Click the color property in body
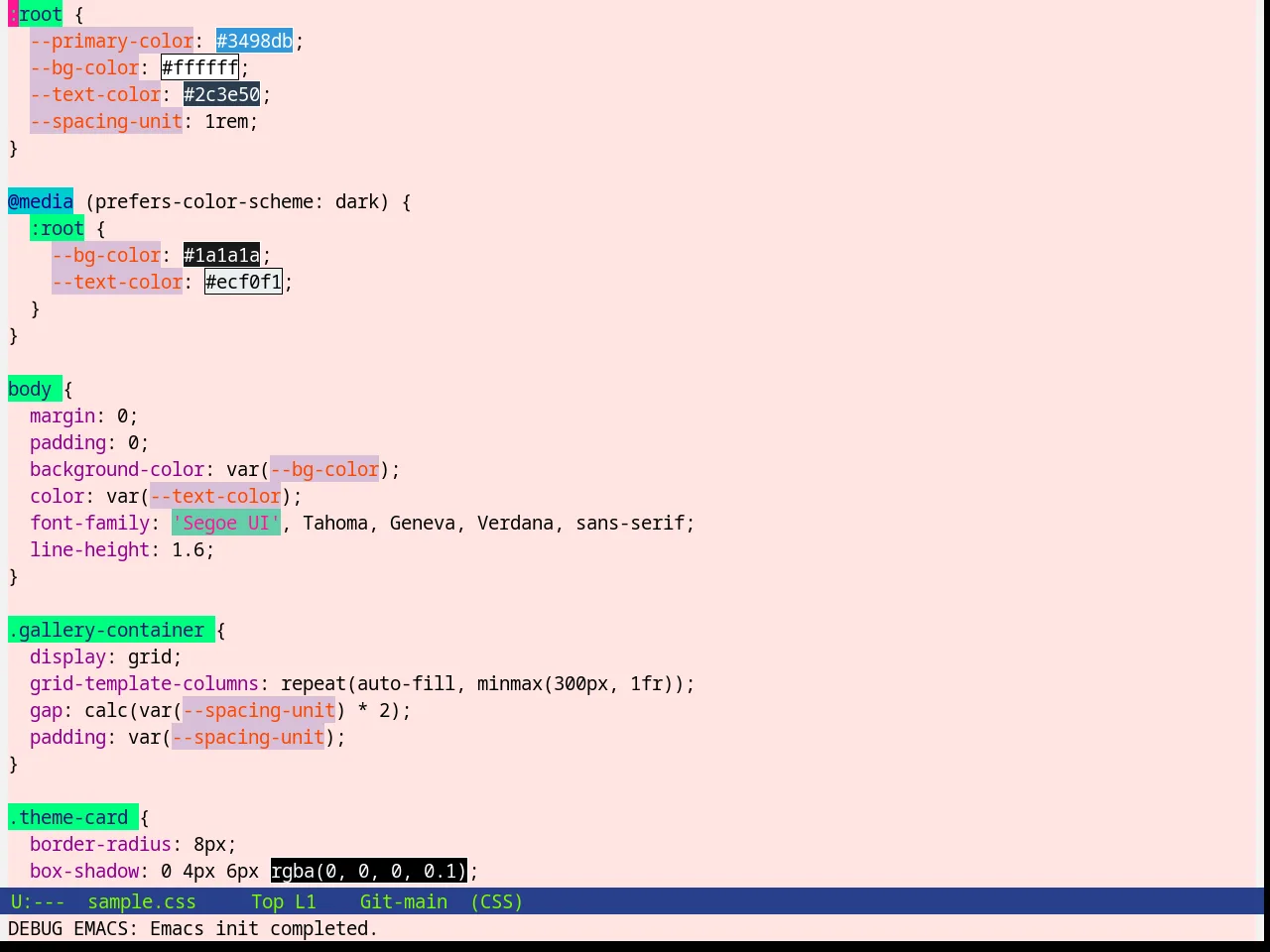This screenshot has height=952, width=1270. pos(57,496)
